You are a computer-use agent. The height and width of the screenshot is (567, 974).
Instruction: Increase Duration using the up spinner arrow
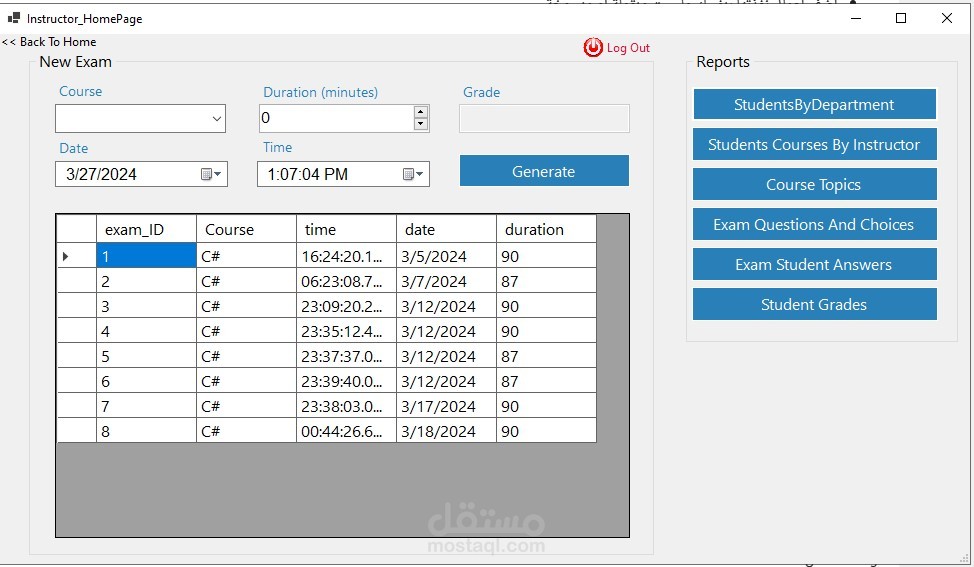click(x=421, y=112)
